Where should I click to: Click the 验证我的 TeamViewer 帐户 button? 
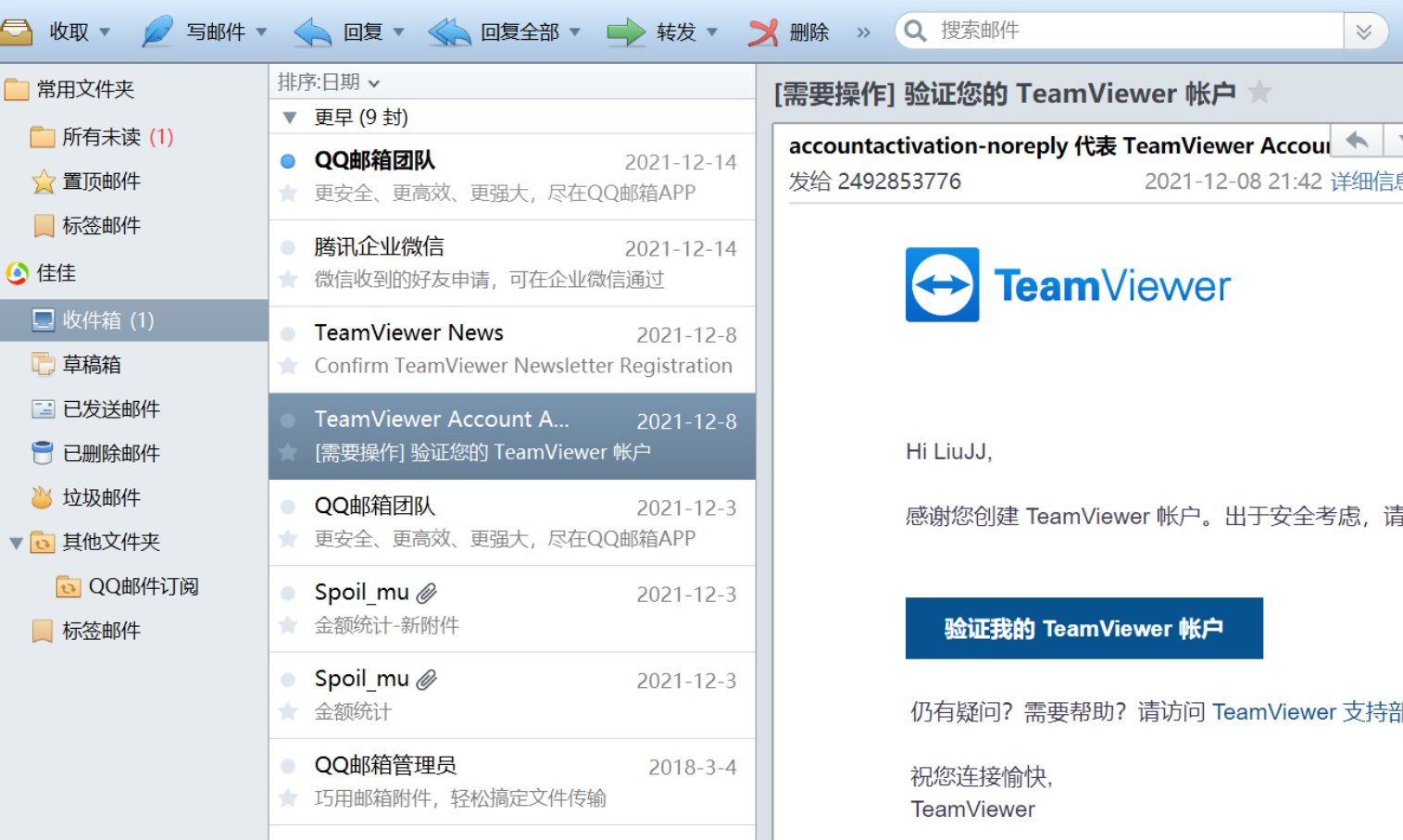click(1084, 628)
